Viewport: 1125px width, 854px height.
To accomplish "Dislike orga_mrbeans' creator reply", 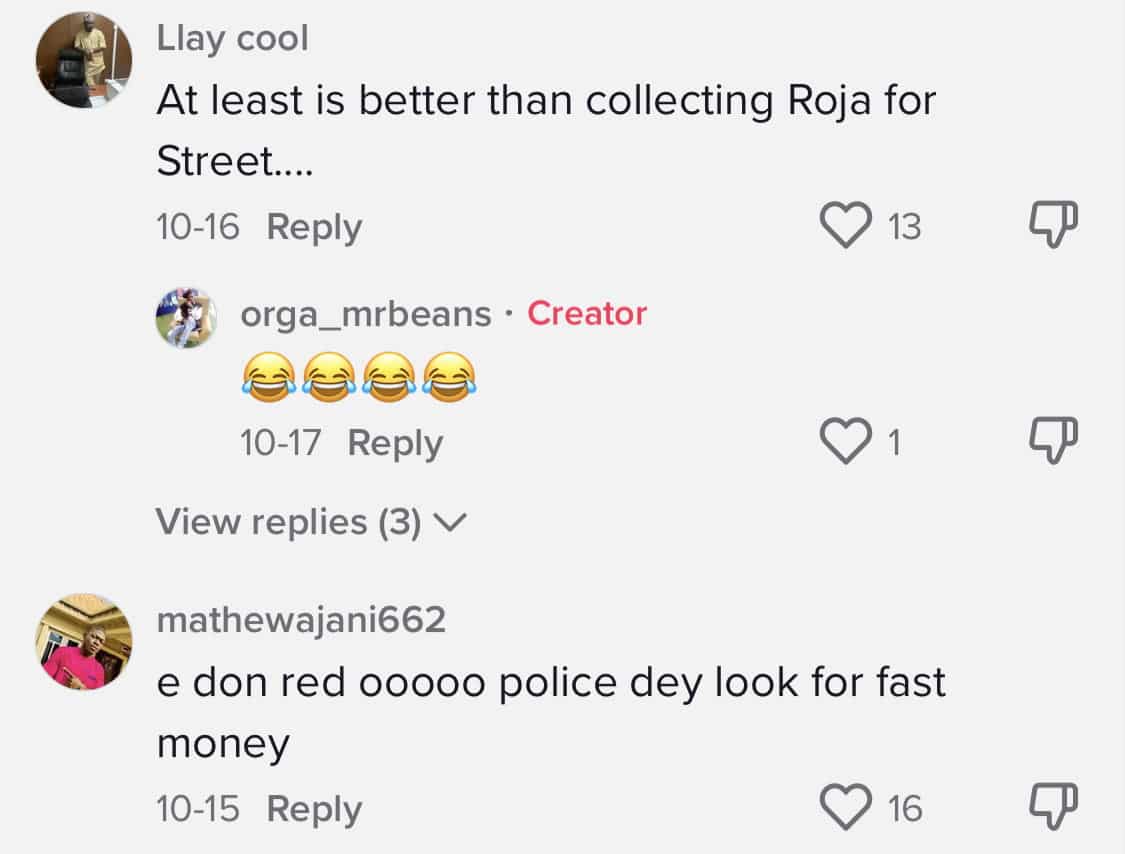I will (1054, 441).
